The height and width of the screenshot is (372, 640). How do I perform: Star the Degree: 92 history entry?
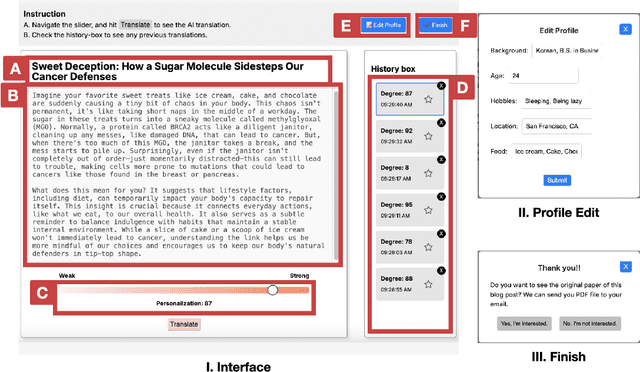[428, 136]
